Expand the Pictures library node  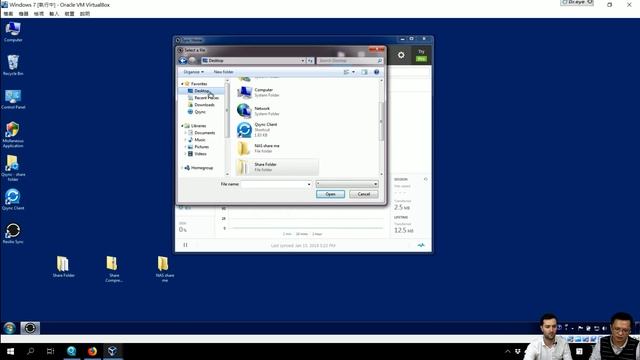click(x=185, y=147)
